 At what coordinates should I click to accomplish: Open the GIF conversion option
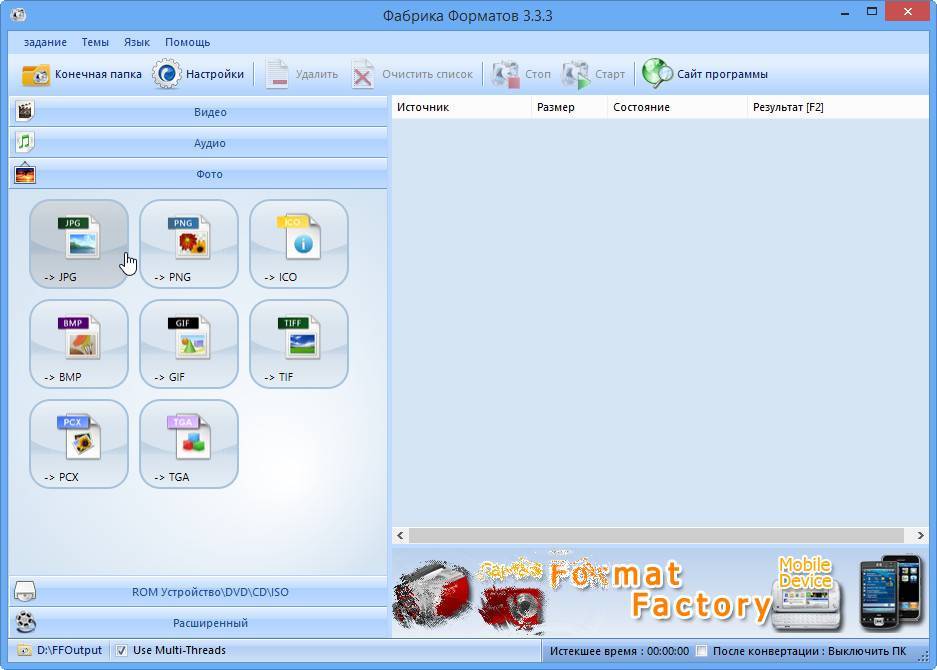click(189, 343)
